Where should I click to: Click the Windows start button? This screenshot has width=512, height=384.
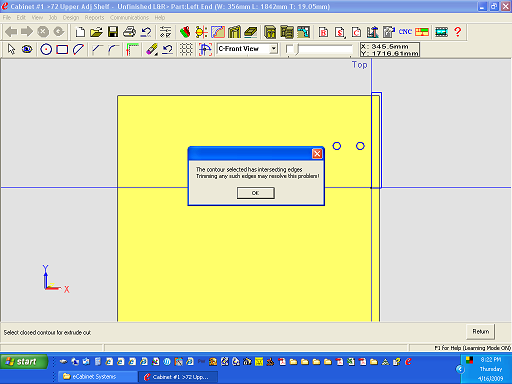(24, 362)
